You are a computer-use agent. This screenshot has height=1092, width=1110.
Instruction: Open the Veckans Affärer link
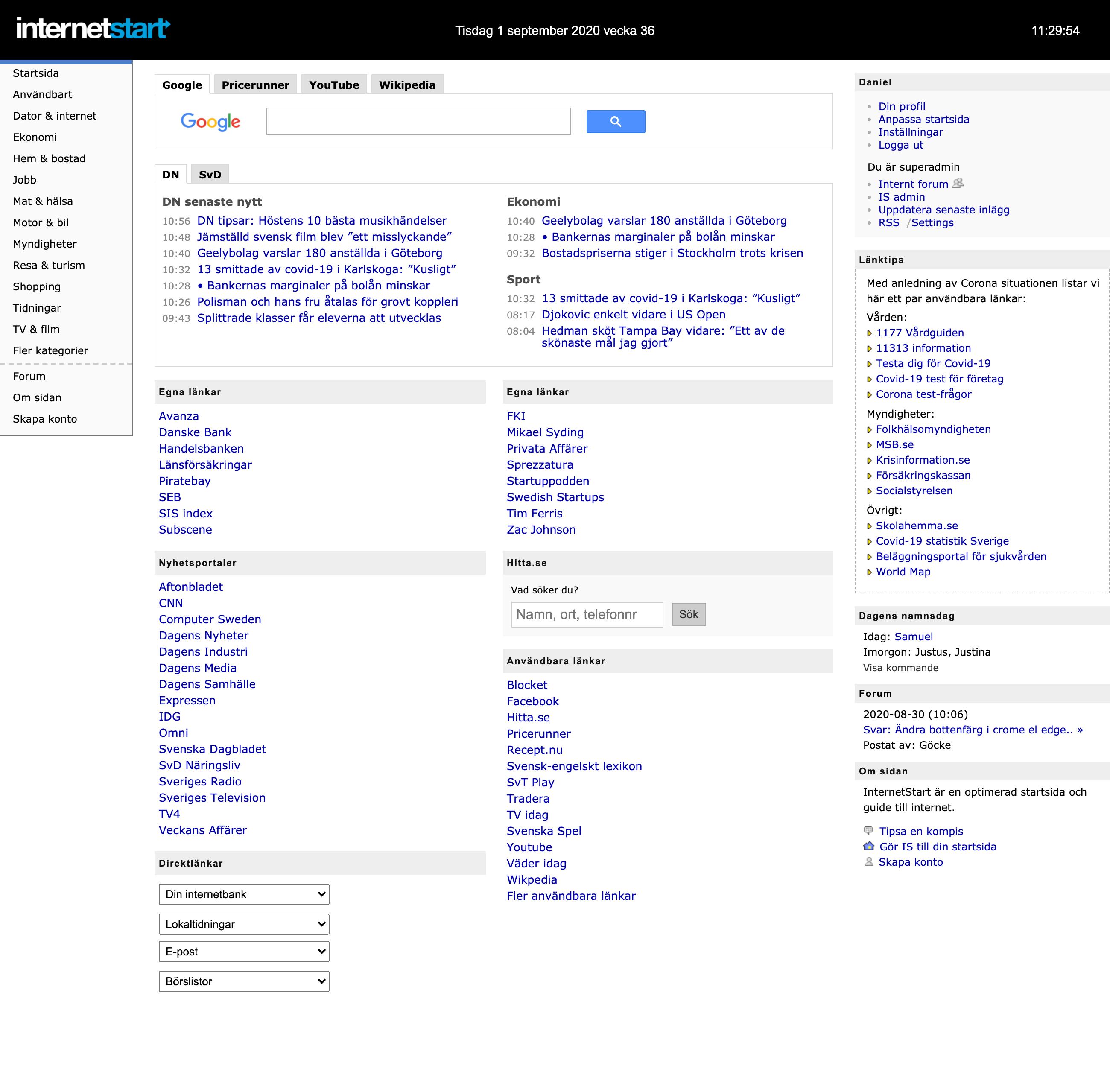click(203, 830)
